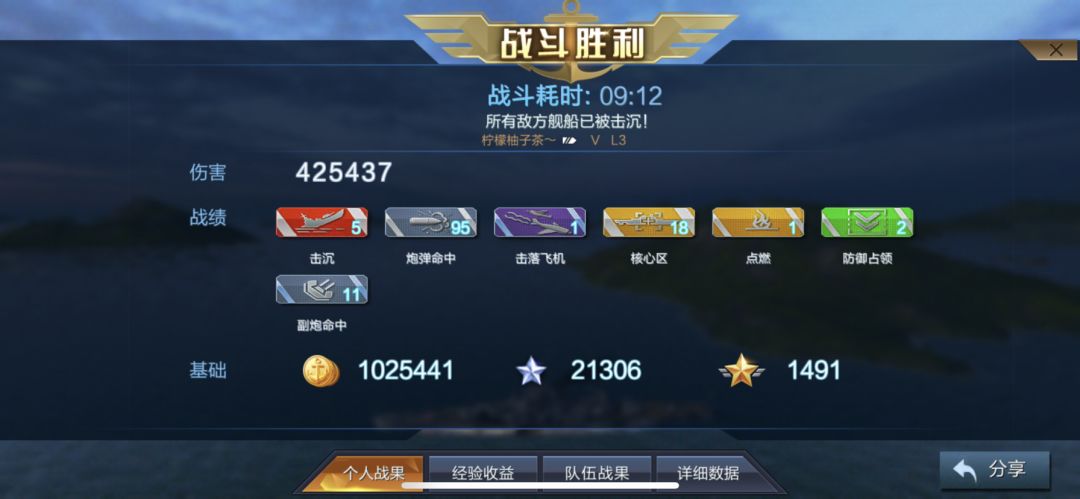Click the gold citadel hits (核心区) badge
1080x499 pixels.
click(x=649, y=223)
